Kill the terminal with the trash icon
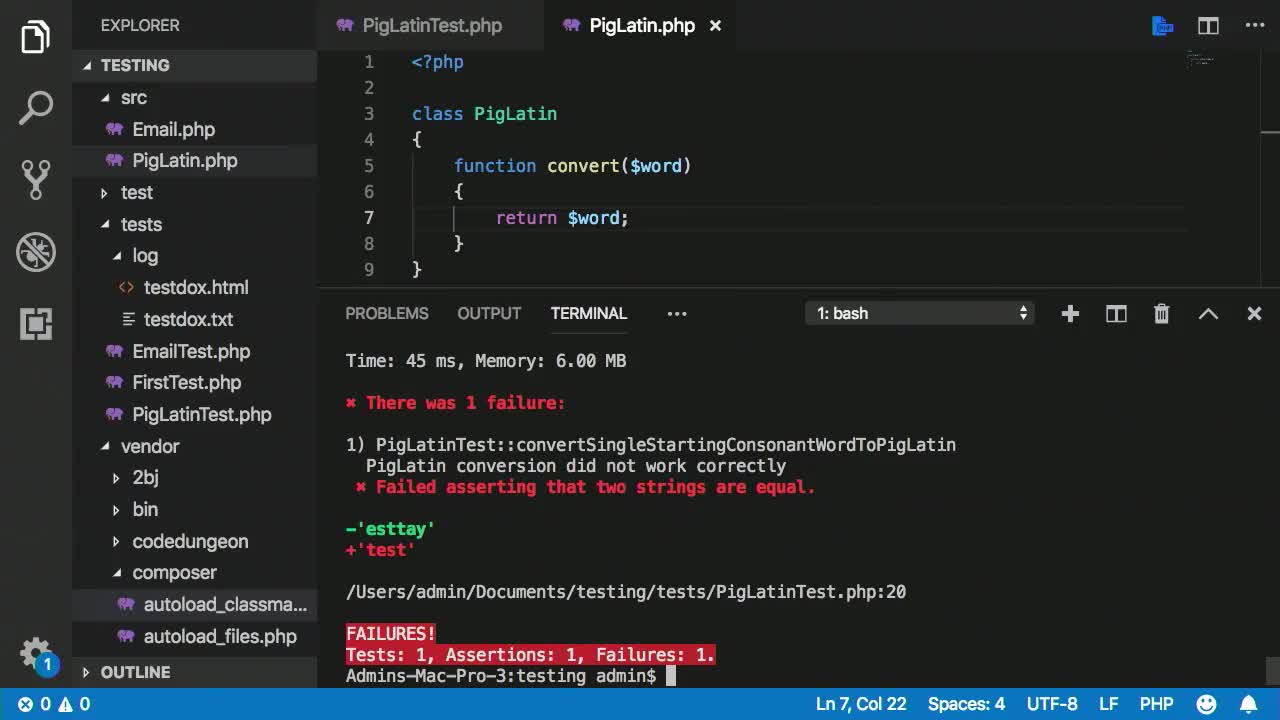Viewport: 1280px width, 720px height. (x=1161, y=313)
